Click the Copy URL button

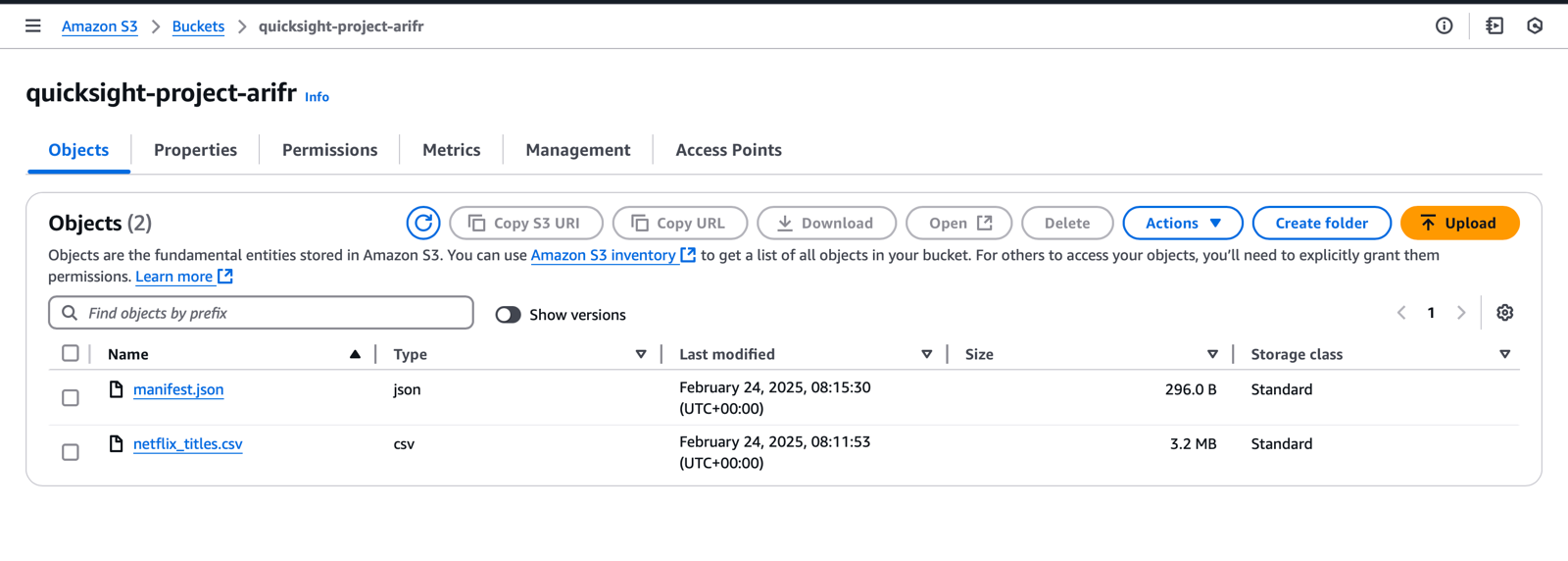tap(680, 224)
